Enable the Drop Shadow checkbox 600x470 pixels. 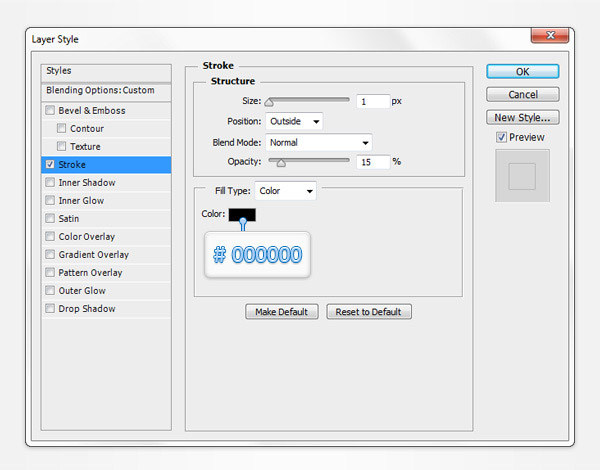tap(50, 309)
